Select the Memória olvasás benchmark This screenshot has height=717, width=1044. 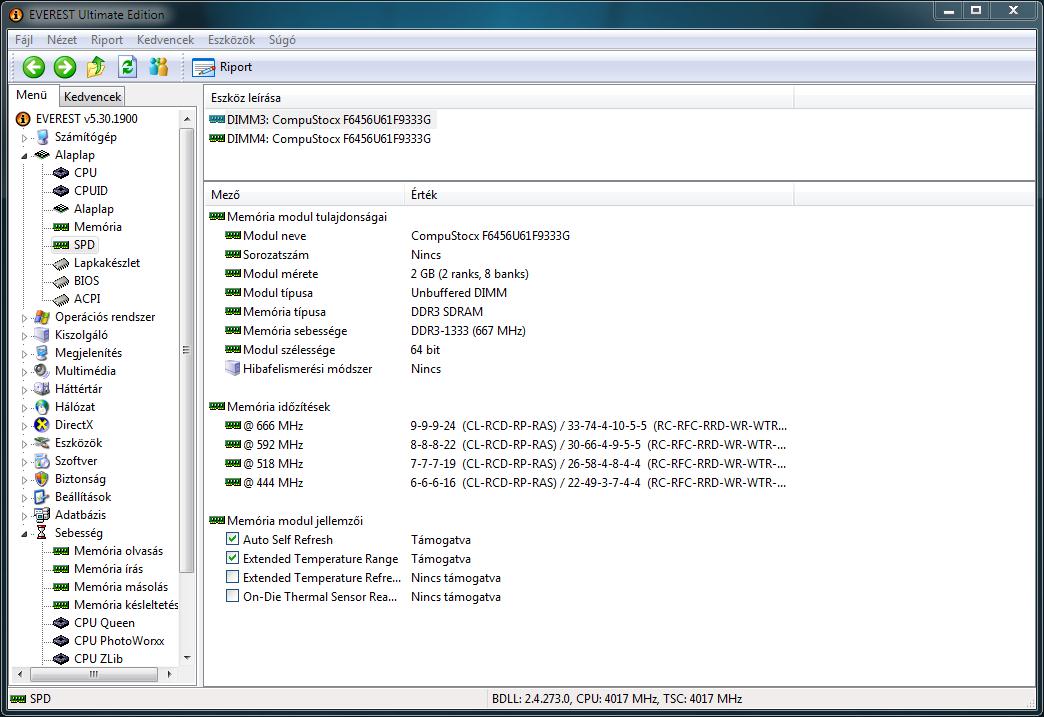point(109,551)
